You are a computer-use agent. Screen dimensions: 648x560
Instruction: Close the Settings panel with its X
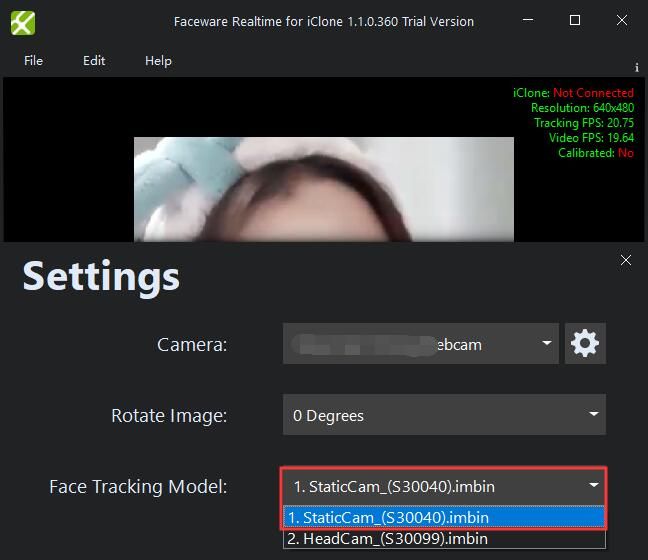(626, 260)
